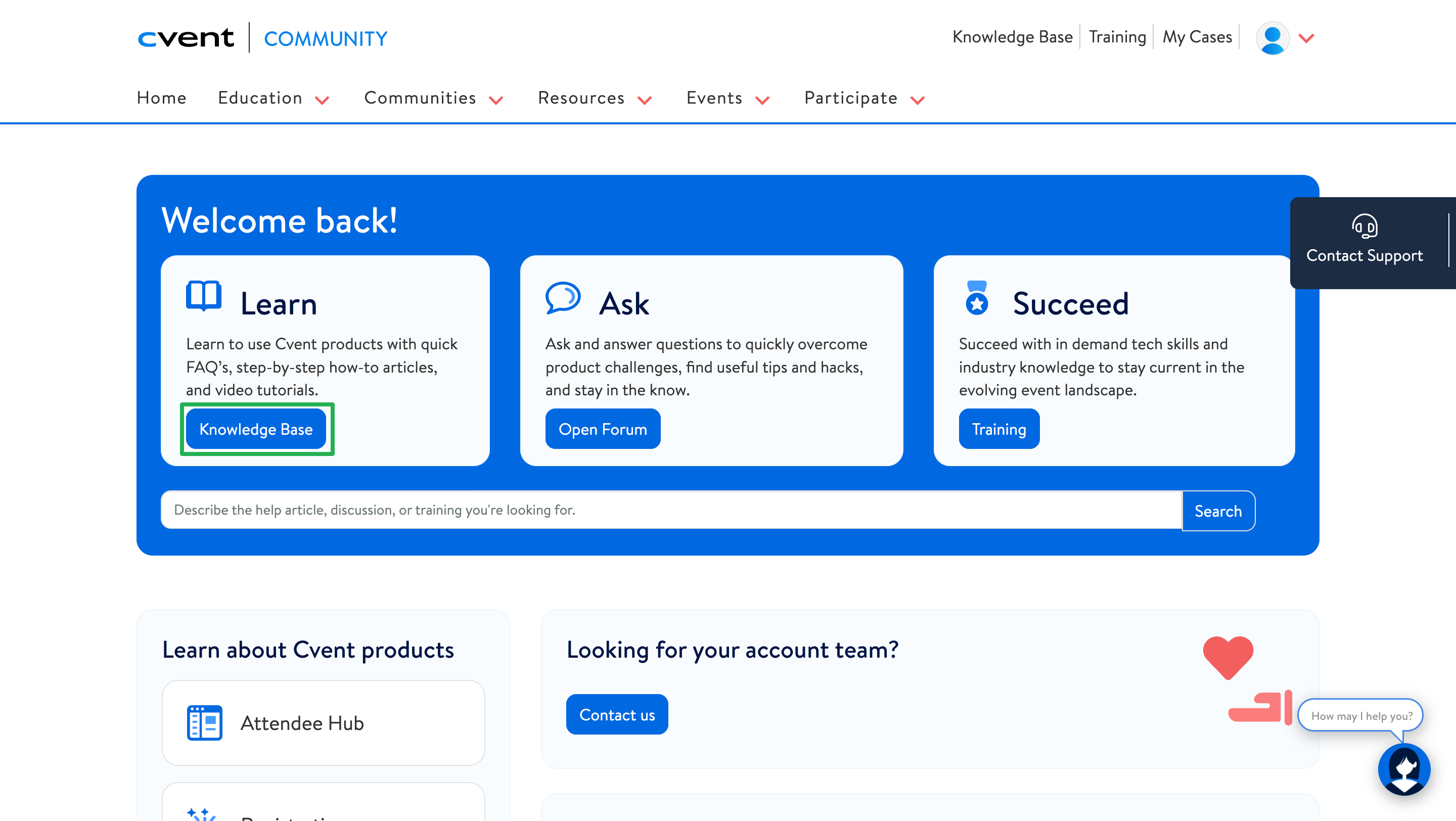Open the chatbot assistant icon
The width and height of the screenshot is (1456, 821).
(1404, 769)
